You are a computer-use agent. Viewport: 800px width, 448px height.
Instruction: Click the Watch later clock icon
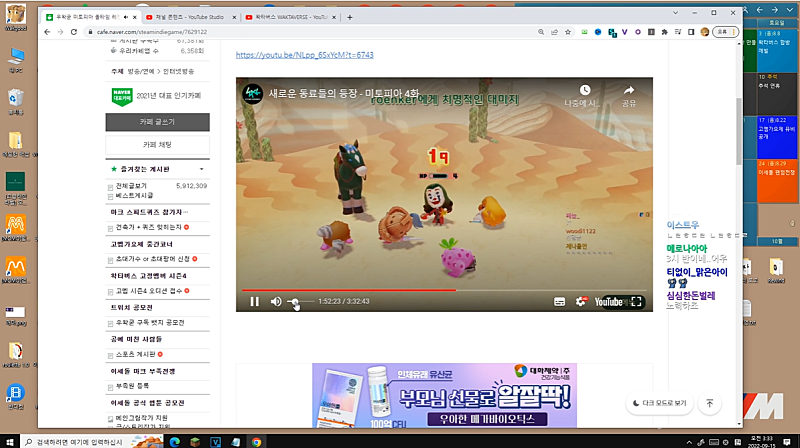[585, 90]
